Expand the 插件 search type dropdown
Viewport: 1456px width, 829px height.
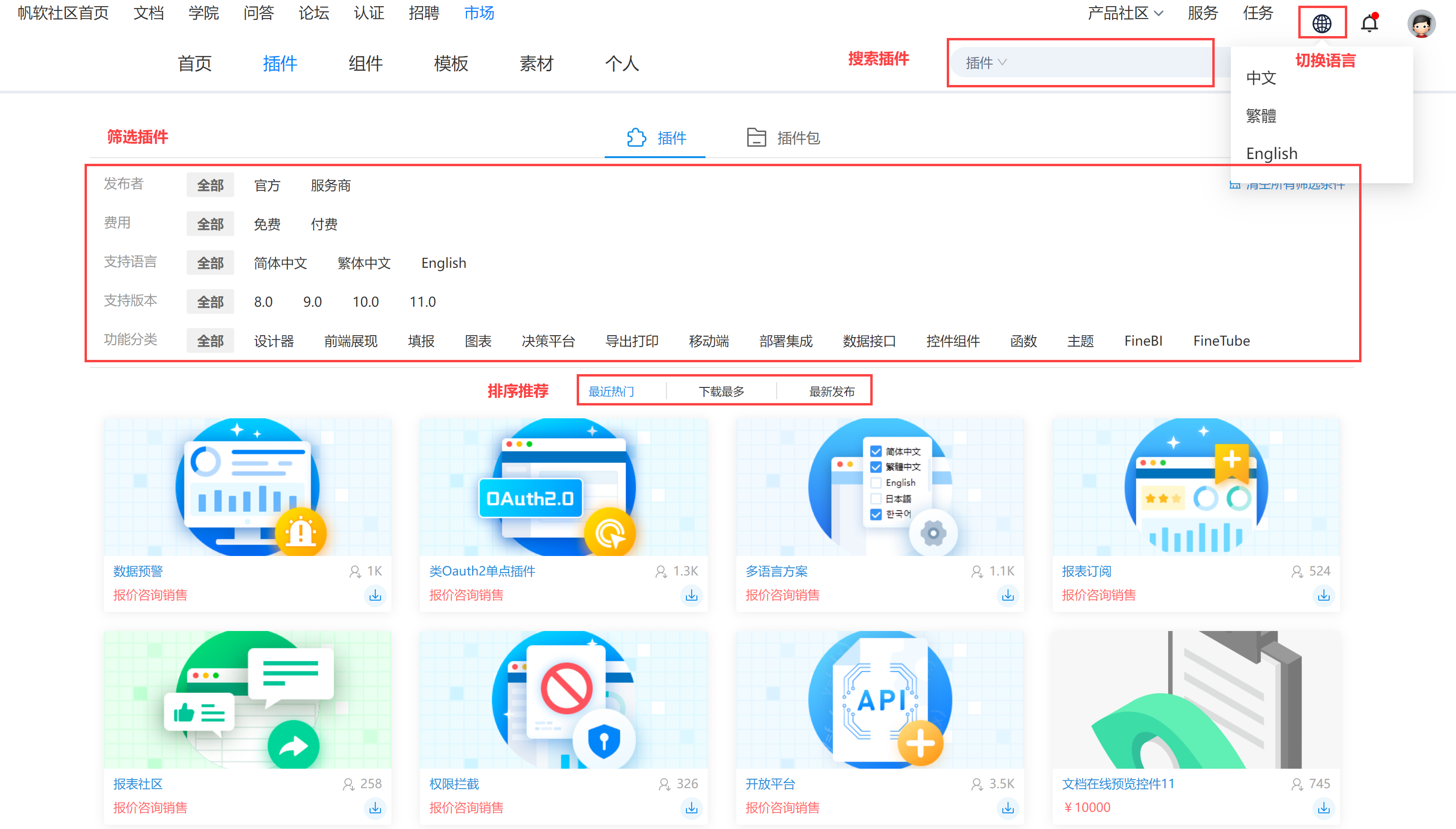(986, 63)
